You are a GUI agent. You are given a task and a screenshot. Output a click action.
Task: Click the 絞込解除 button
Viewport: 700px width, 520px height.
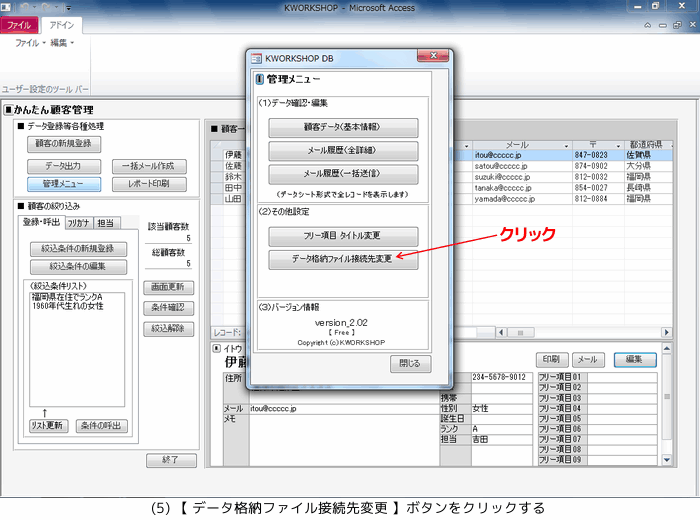click(168, 329)
